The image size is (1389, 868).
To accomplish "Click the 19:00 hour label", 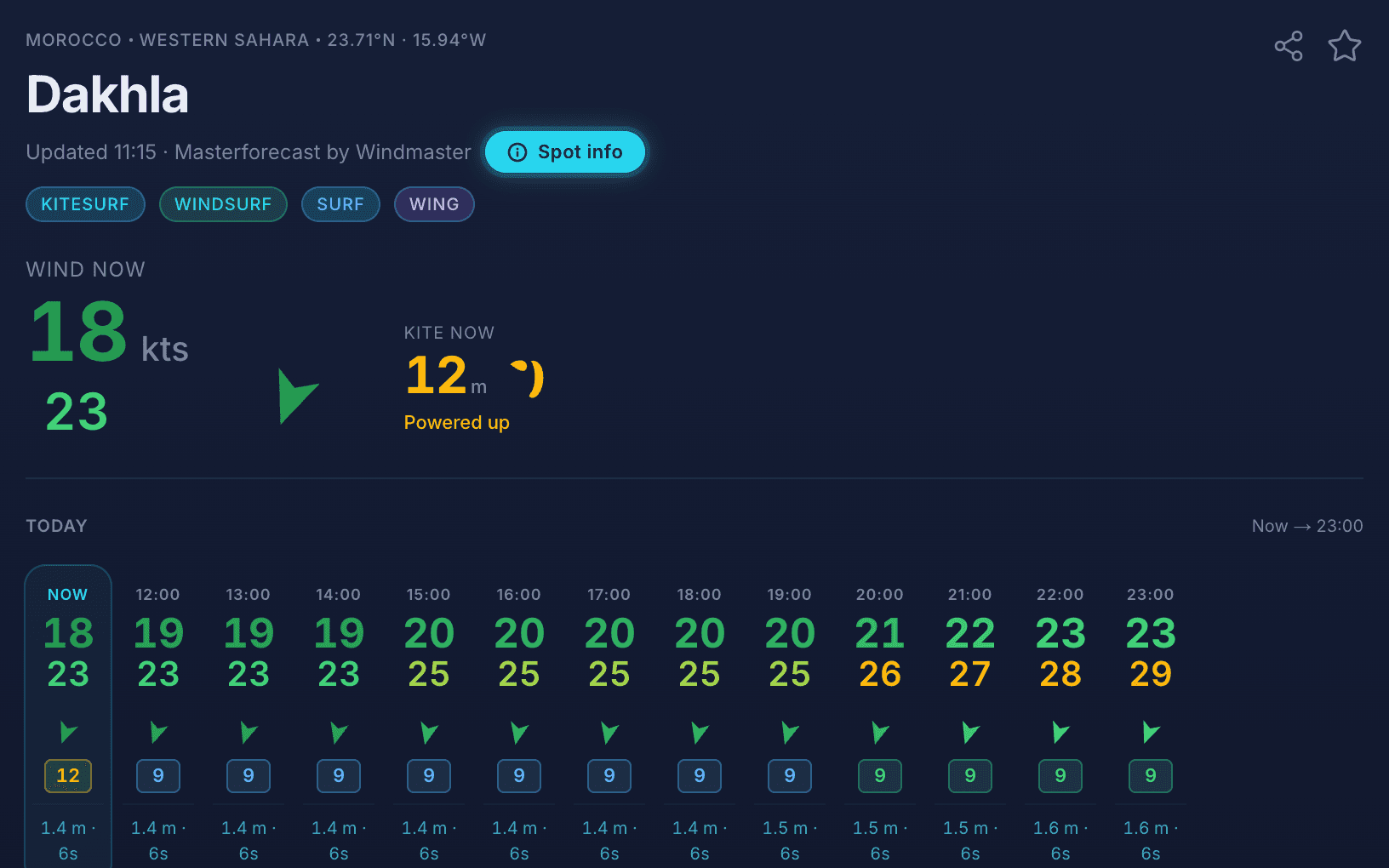I will pos(790,595).
